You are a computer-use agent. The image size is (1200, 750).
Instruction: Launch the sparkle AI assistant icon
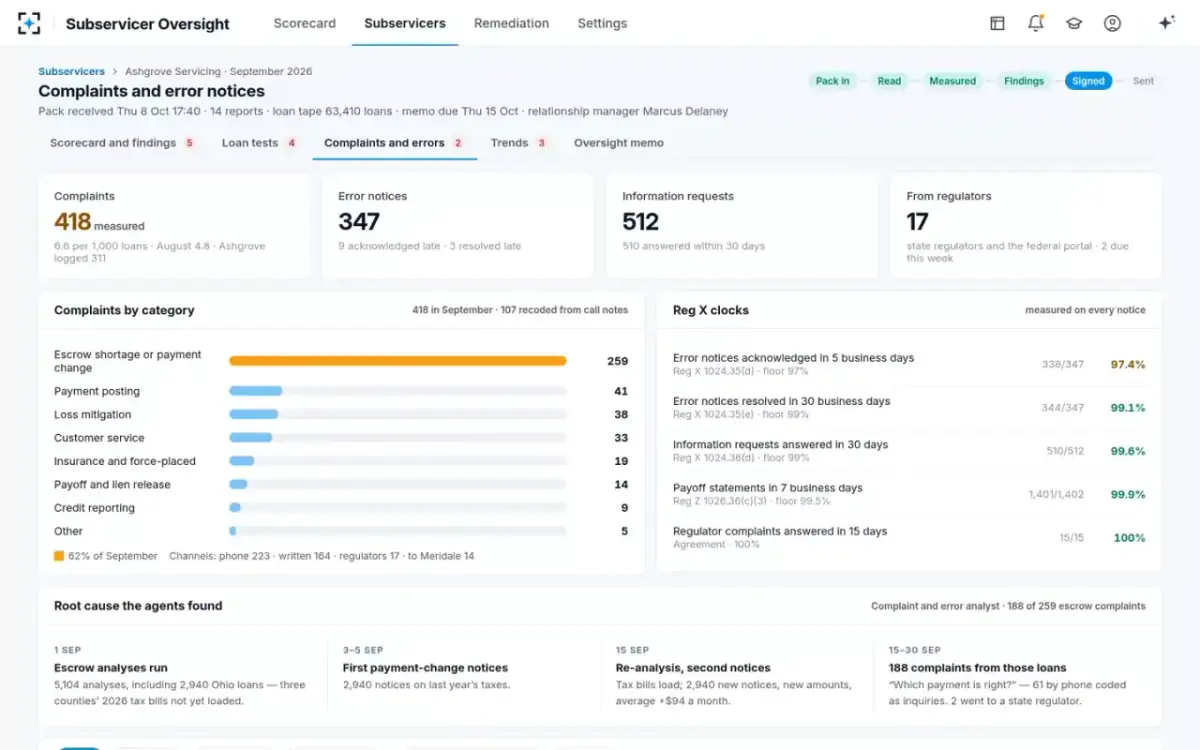coord(1166,23)
